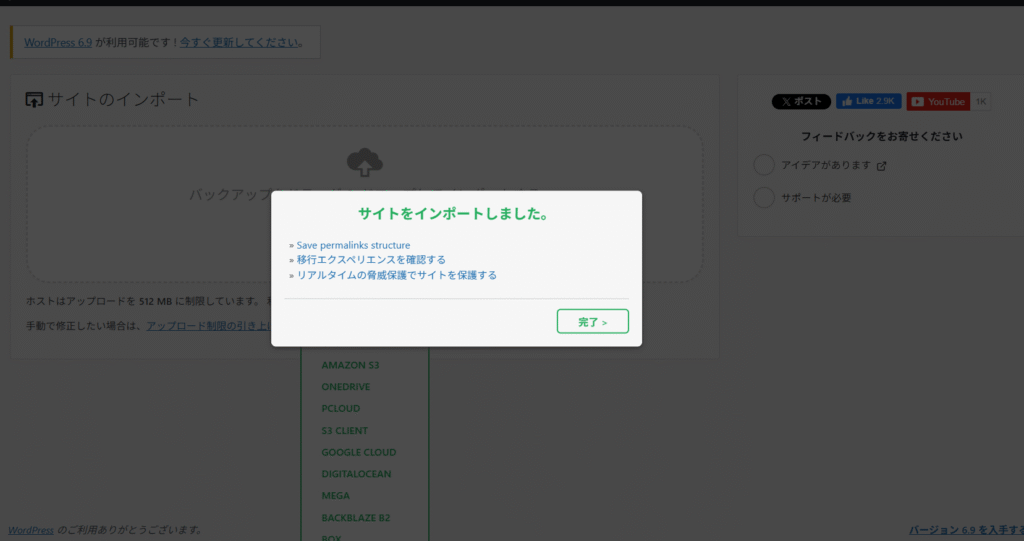Image resolution: width=1024 pixels, height=541 pixels.
Task: Click the cloud upload icon
Action: point(365,162)
